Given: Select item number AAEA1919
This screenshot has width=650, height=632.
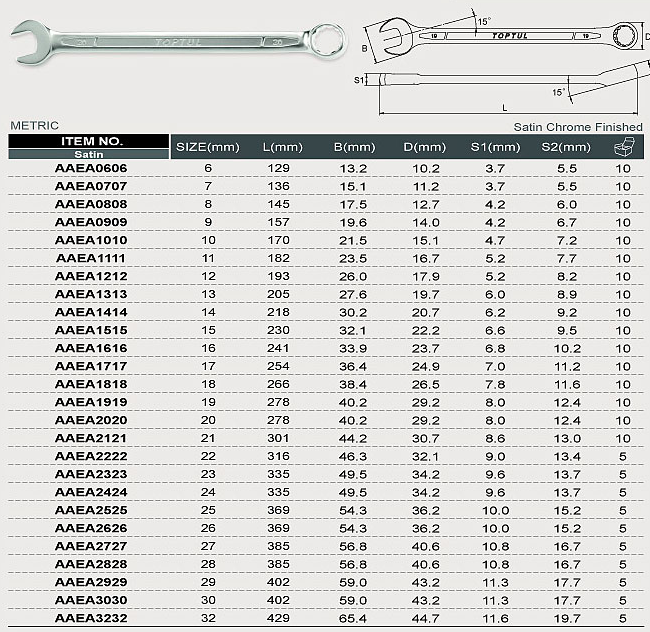Looking at the screenshot, I should [91, 402].
